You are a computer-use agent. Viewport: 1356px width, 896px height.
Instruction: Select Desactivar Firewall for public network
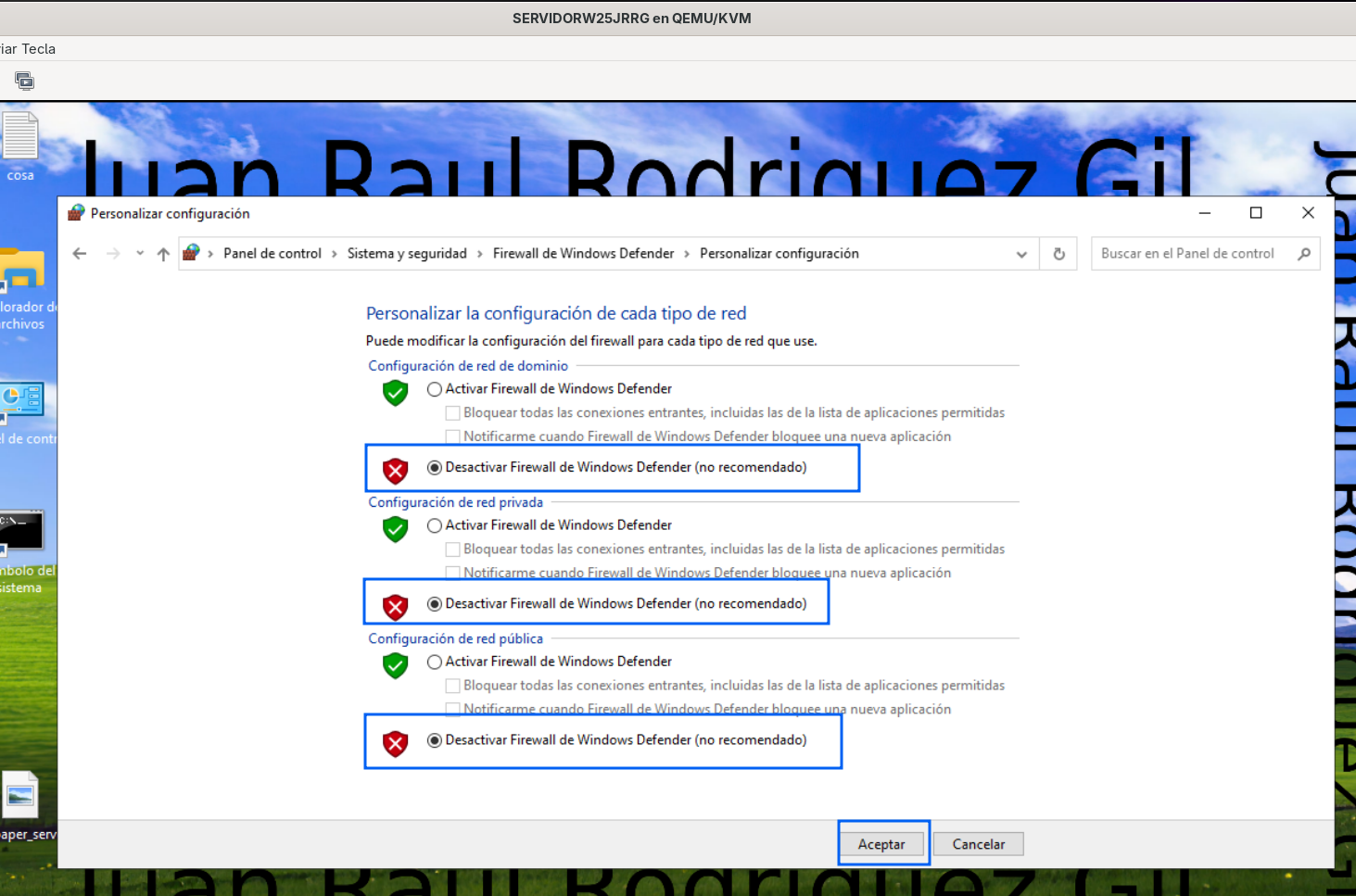pyautogui.click(x=434, y=740)
